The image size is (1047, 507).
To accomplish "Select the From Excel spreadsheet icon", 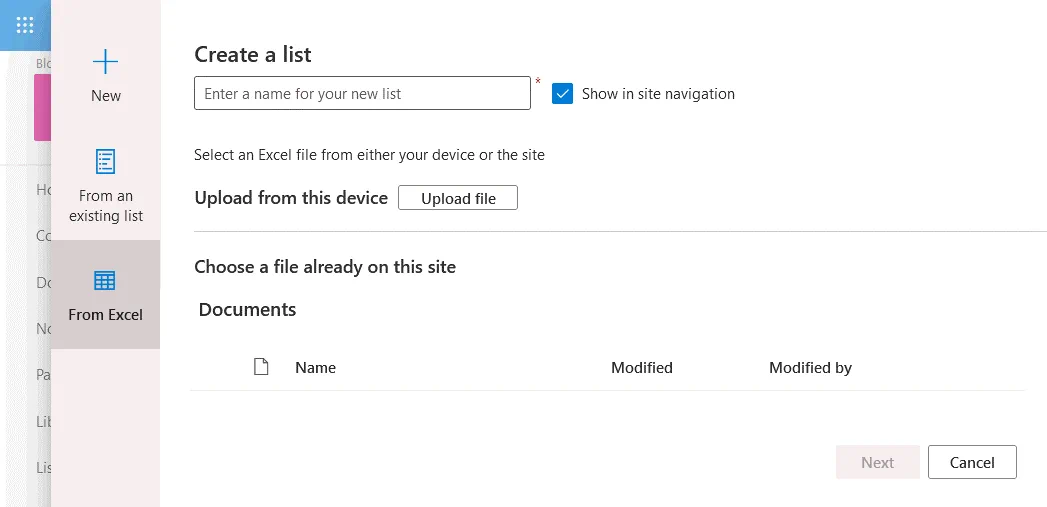I will point(105,281).
